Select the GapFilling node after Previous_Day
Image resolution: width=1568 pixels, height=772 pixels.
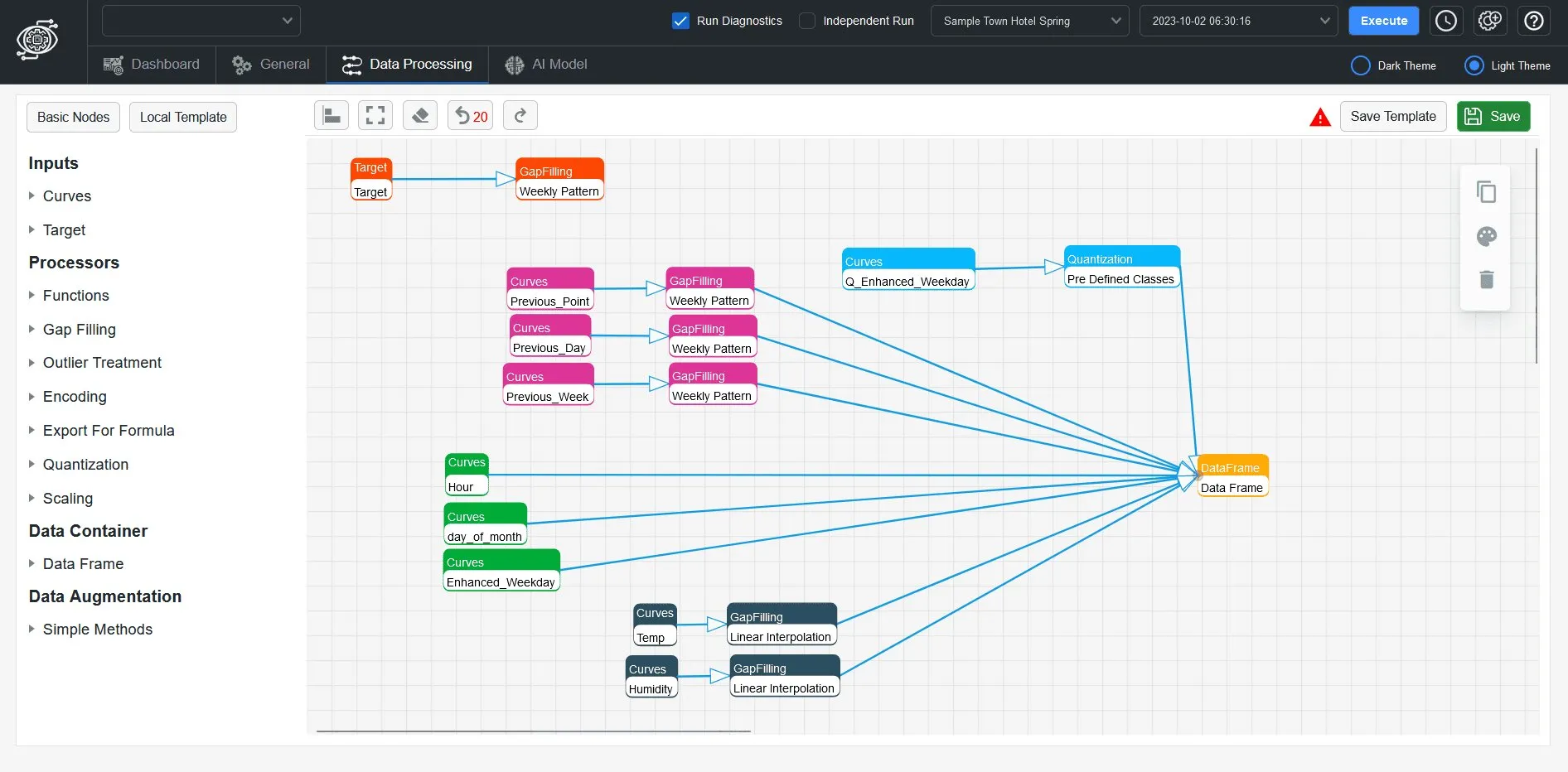coord(713,336)
